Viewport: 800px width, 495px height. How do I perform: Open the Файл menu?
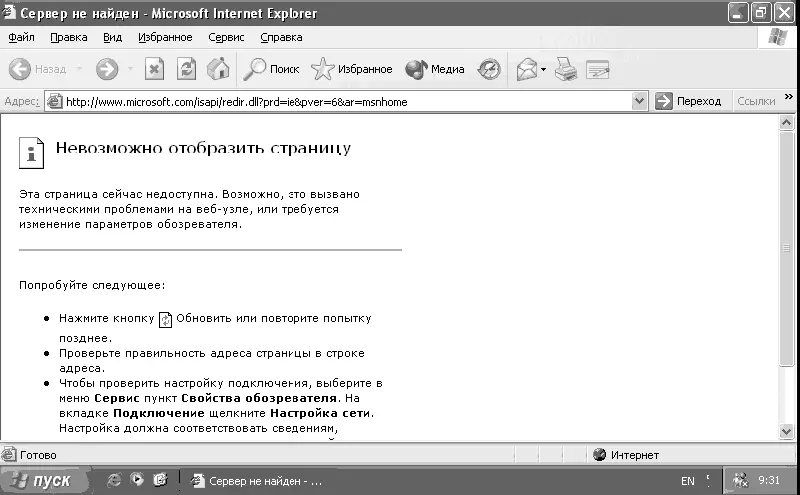click(x=21, y=37)
